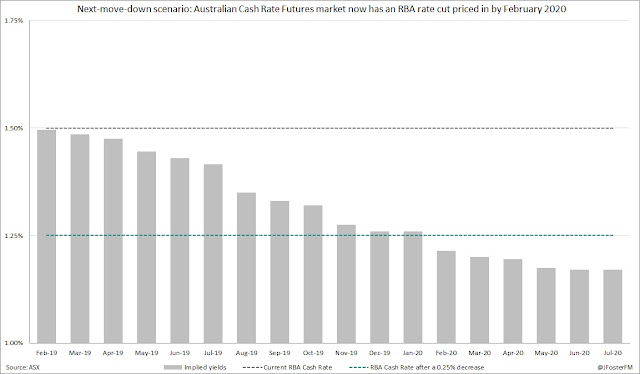The width and height of the screenshot is (640, 374).
Task: Click the Jan-20 x-axis label
Action: 413,353
